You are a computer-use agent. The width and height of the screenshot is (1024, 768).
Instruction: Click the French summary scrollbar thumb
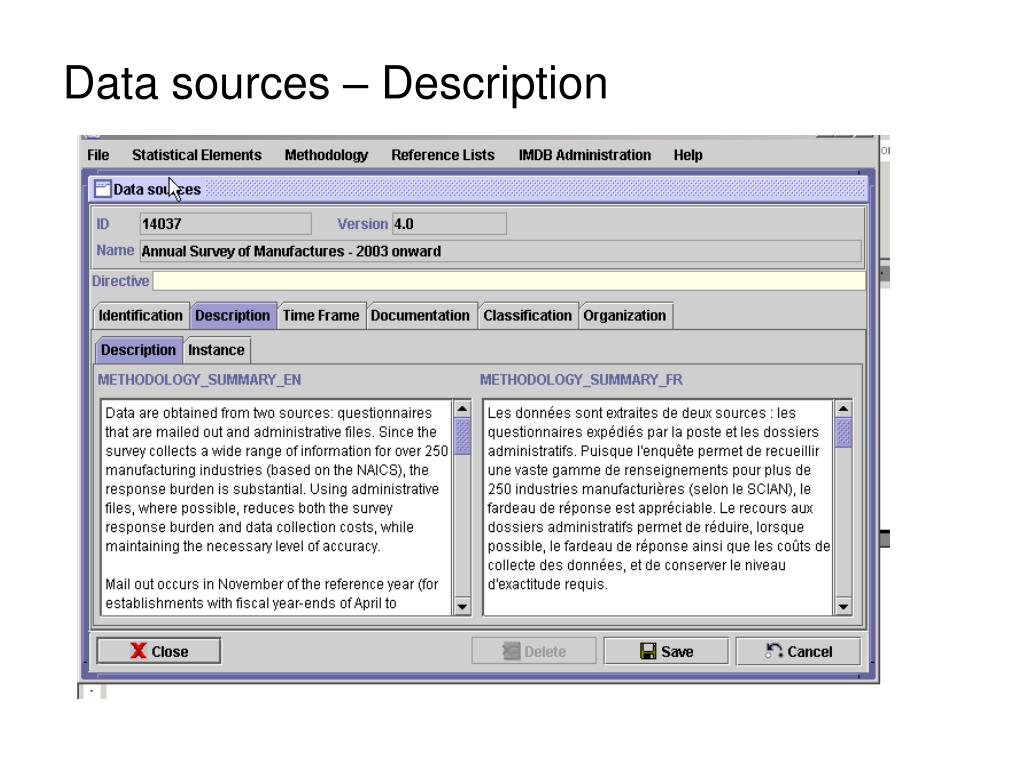[x=843, y=433]
